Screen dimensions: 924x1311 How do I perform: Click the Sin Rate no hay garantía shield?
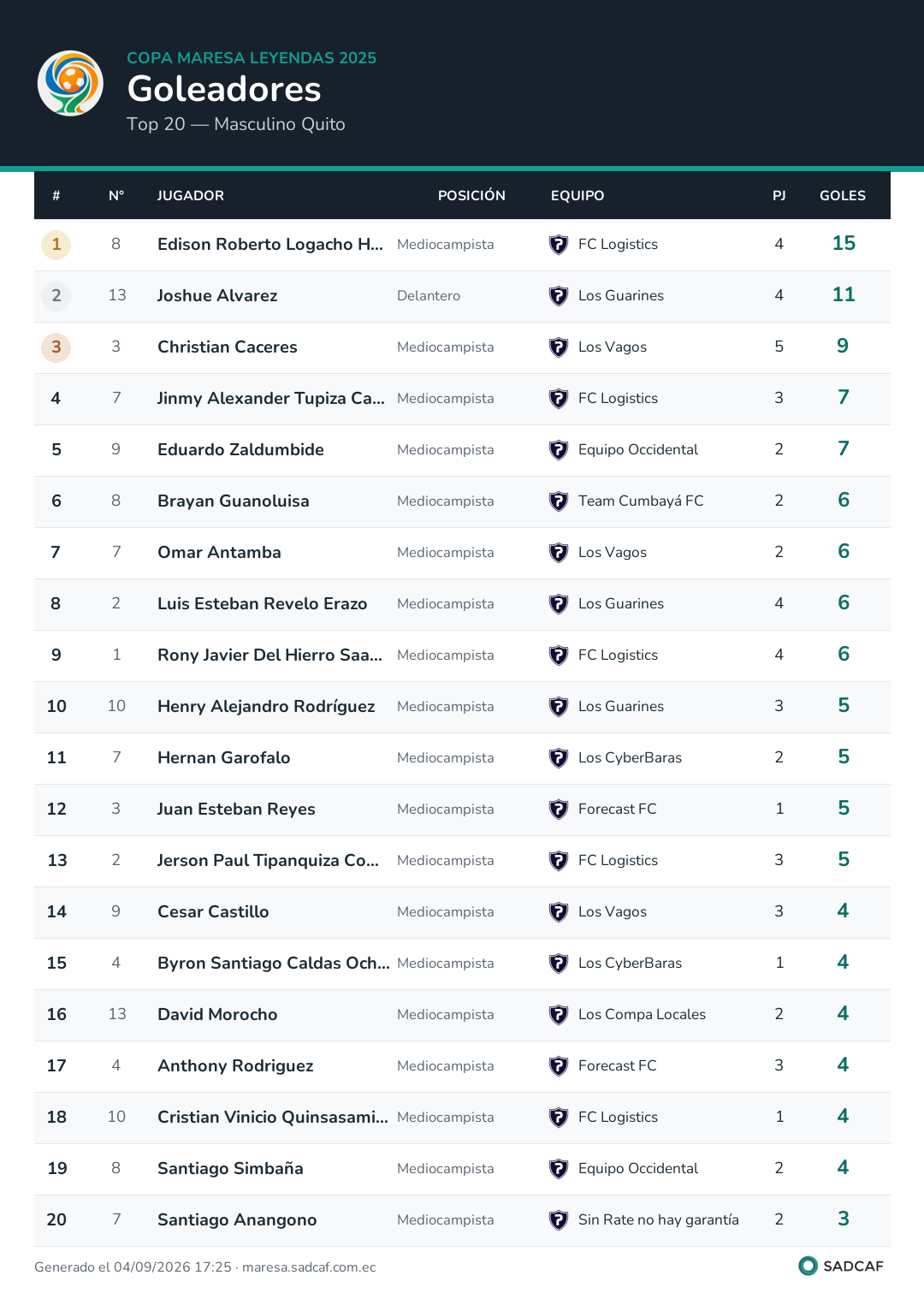pos(559,1220)
